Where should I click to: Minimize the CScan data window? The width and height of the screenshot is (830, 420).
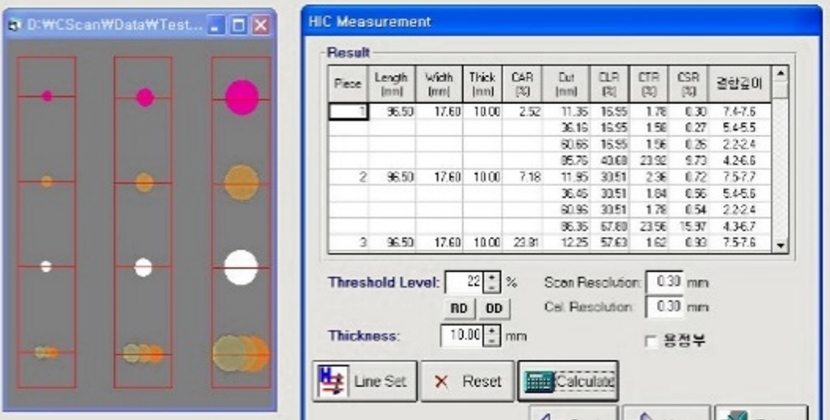(x=215, y=25)
